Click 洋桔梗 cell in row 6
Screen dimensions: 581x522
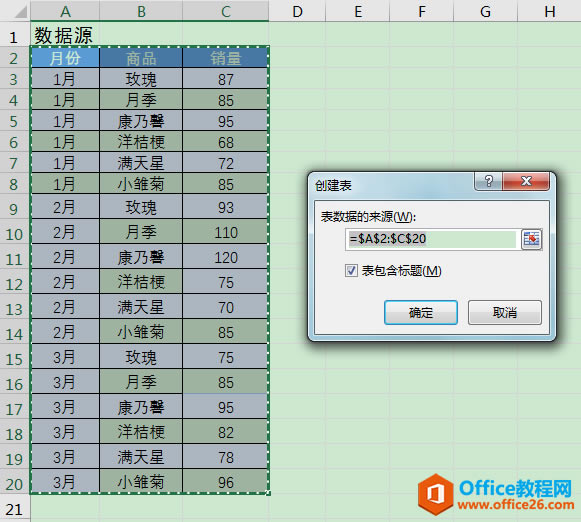click(141, 142)
